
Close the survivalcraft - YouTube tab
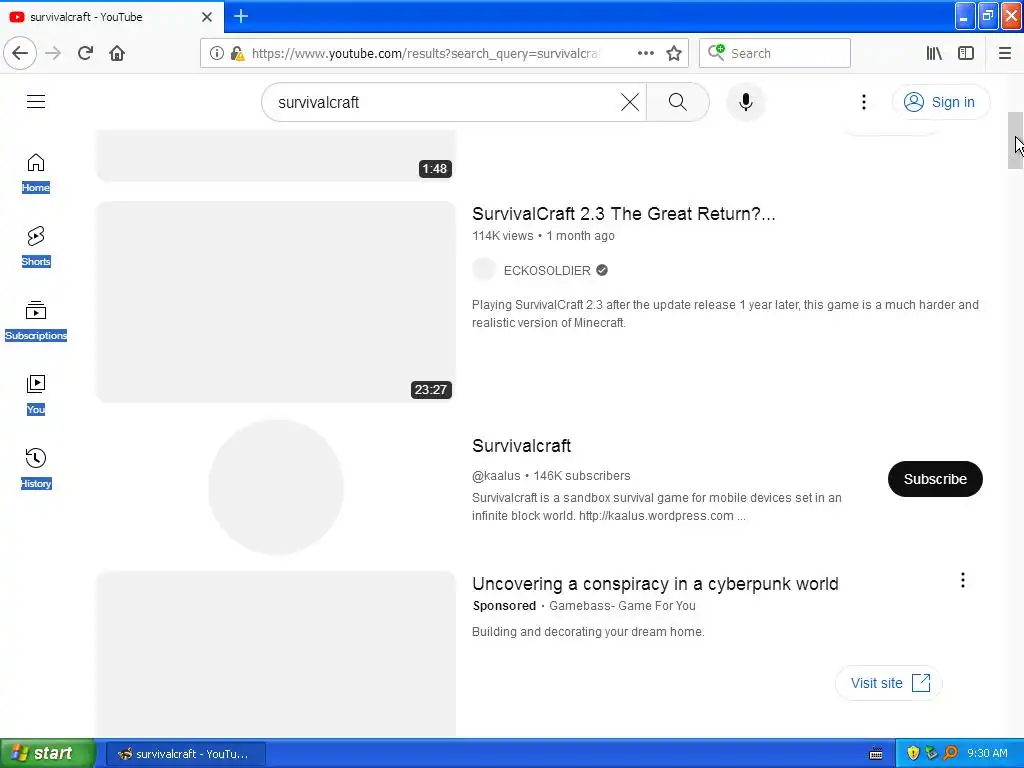(x=207, y=17)
